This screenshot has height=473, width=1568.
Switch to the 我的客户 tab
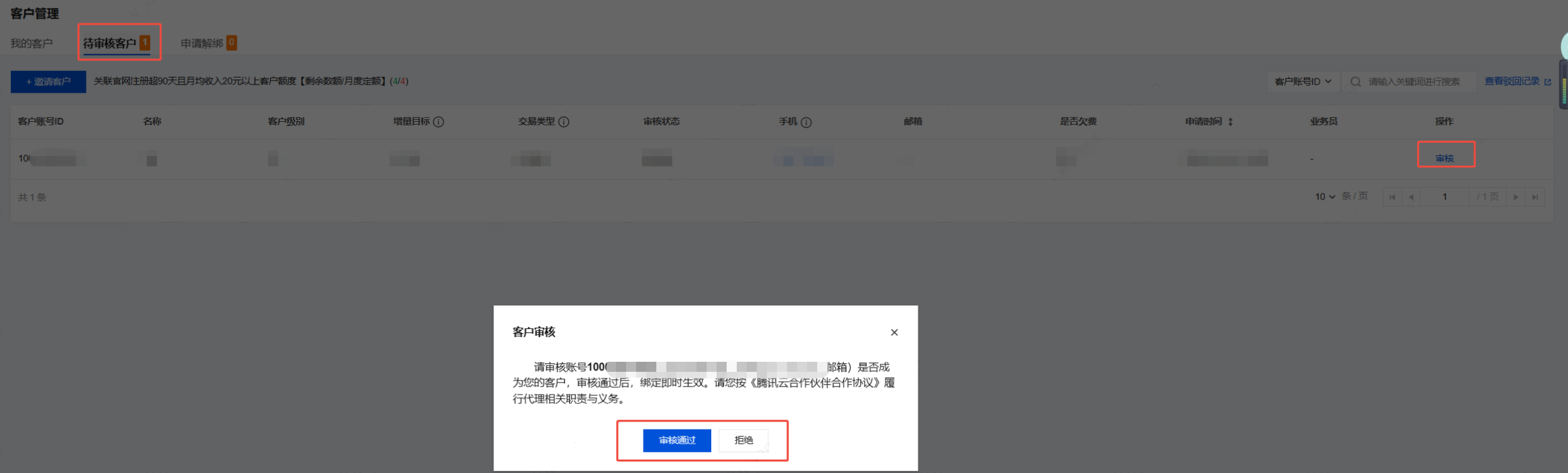tap(32, 44)
